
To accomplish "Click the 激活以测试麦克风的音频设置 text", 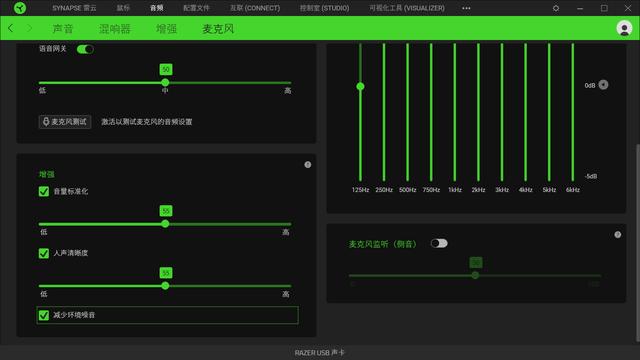I will (x=147, y=122).
